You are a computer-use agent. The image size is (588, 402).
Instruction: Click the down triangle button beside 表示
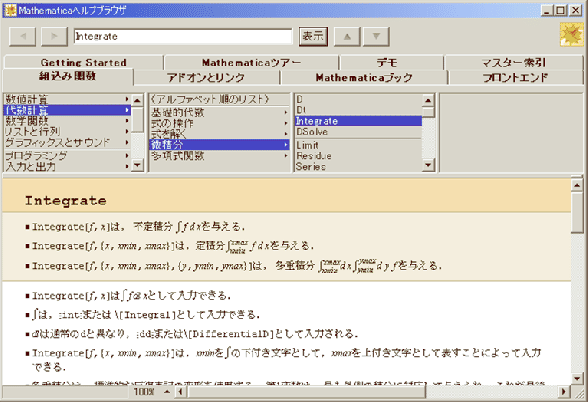point(376,36)
